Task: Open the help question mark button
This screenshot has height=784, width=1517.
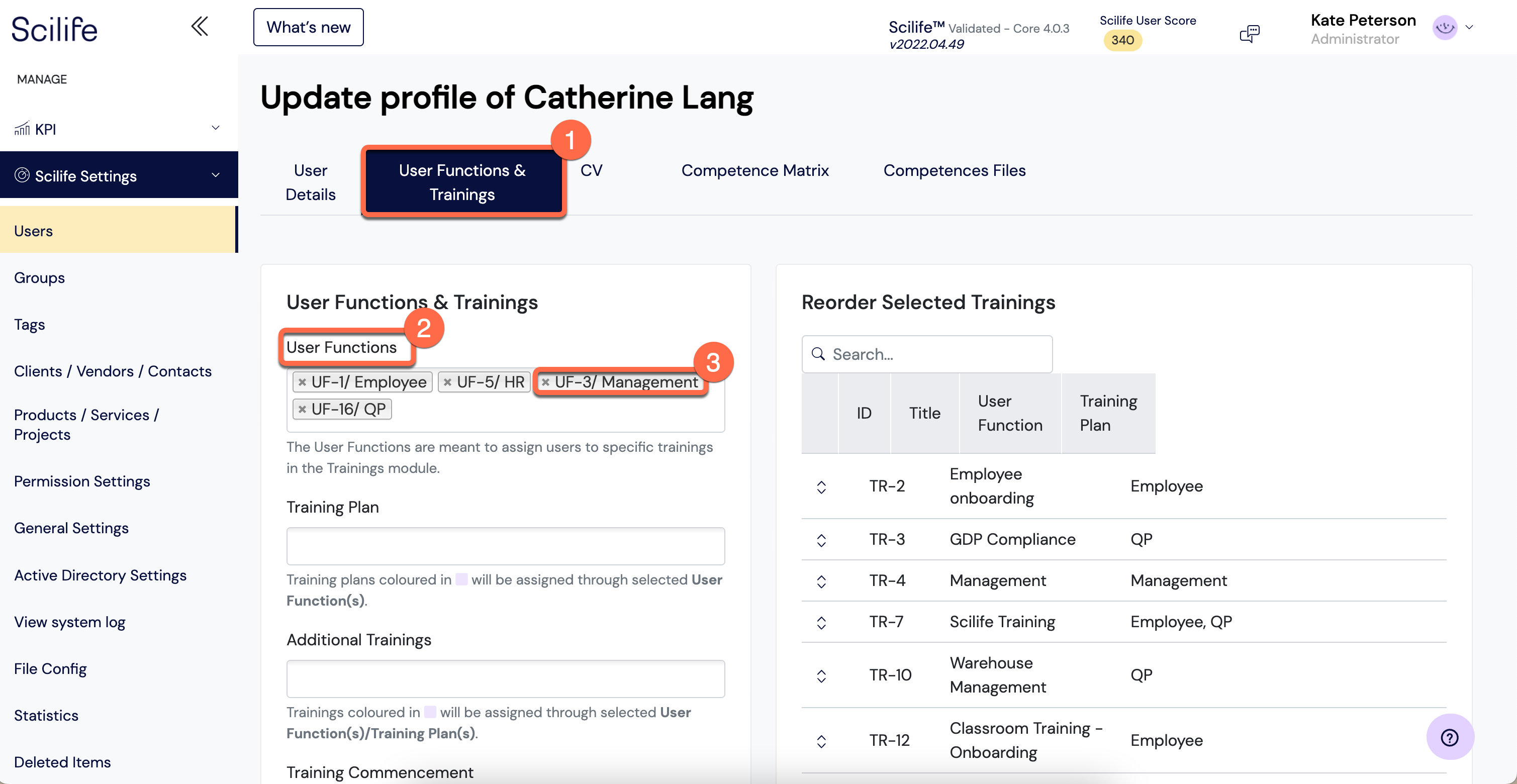Action: coord(1449,737)
